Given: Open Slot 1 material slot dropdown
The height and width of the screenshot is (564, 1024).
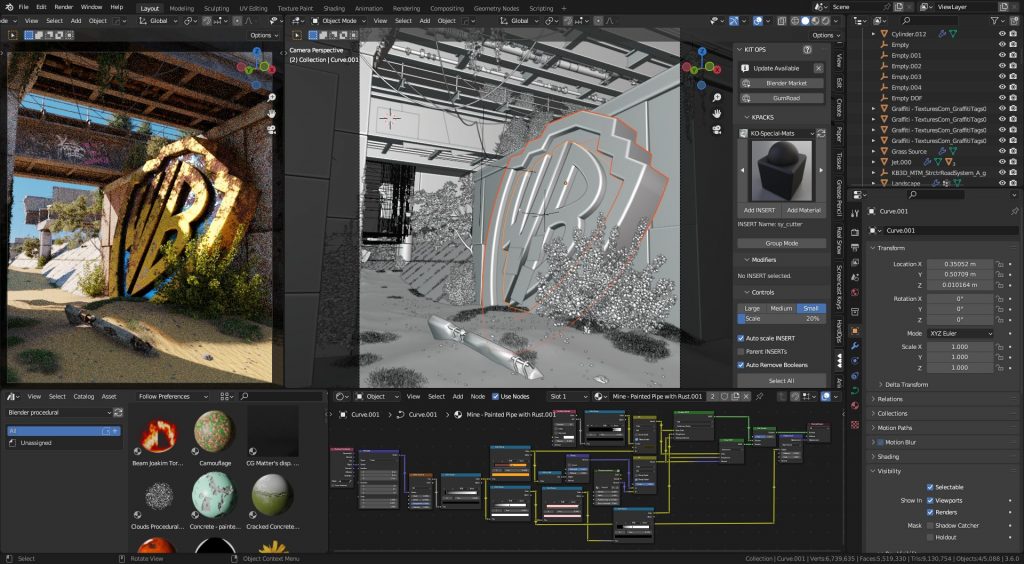Looking at the screenshot, I should coord(568,396).
